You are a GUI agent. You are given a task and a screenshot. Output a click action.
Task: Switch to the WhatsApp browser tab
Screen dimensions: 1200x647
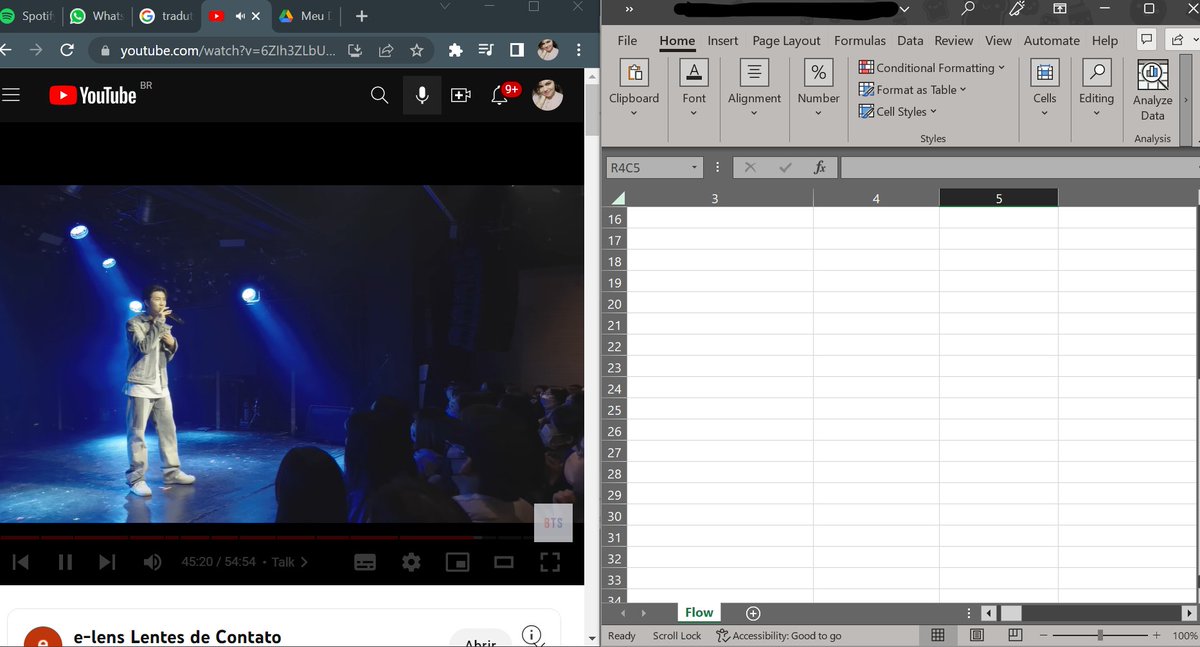(x=96, y=16)
